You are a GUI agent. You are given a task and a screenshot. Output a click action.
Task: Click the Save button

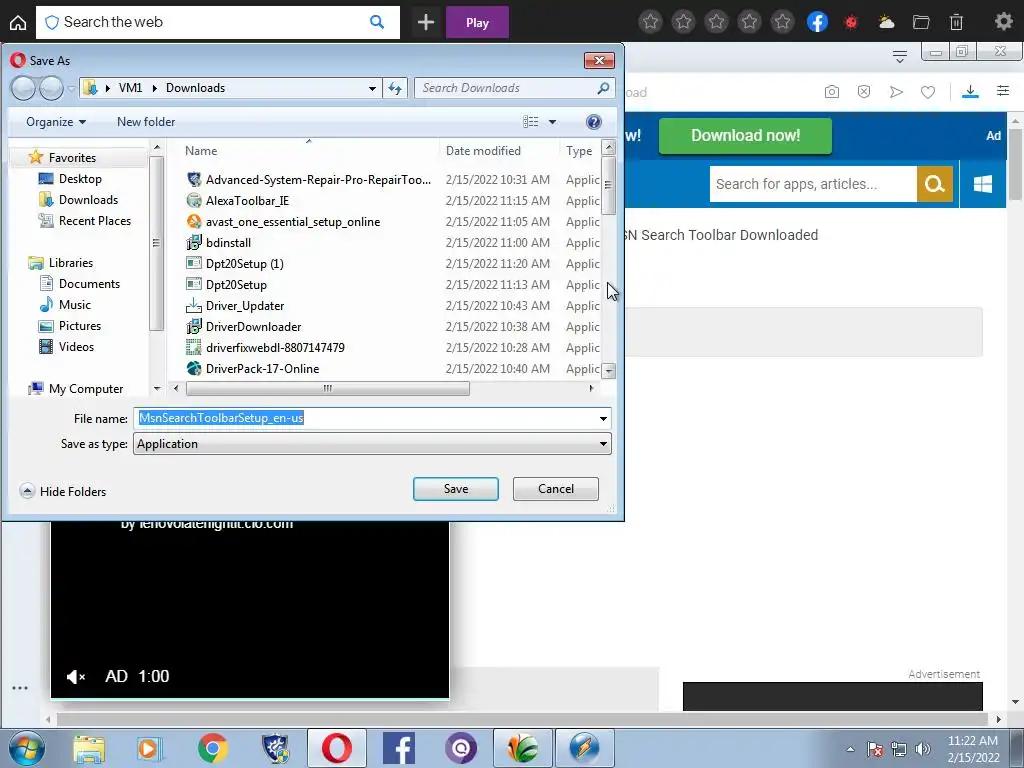(456, 489)
